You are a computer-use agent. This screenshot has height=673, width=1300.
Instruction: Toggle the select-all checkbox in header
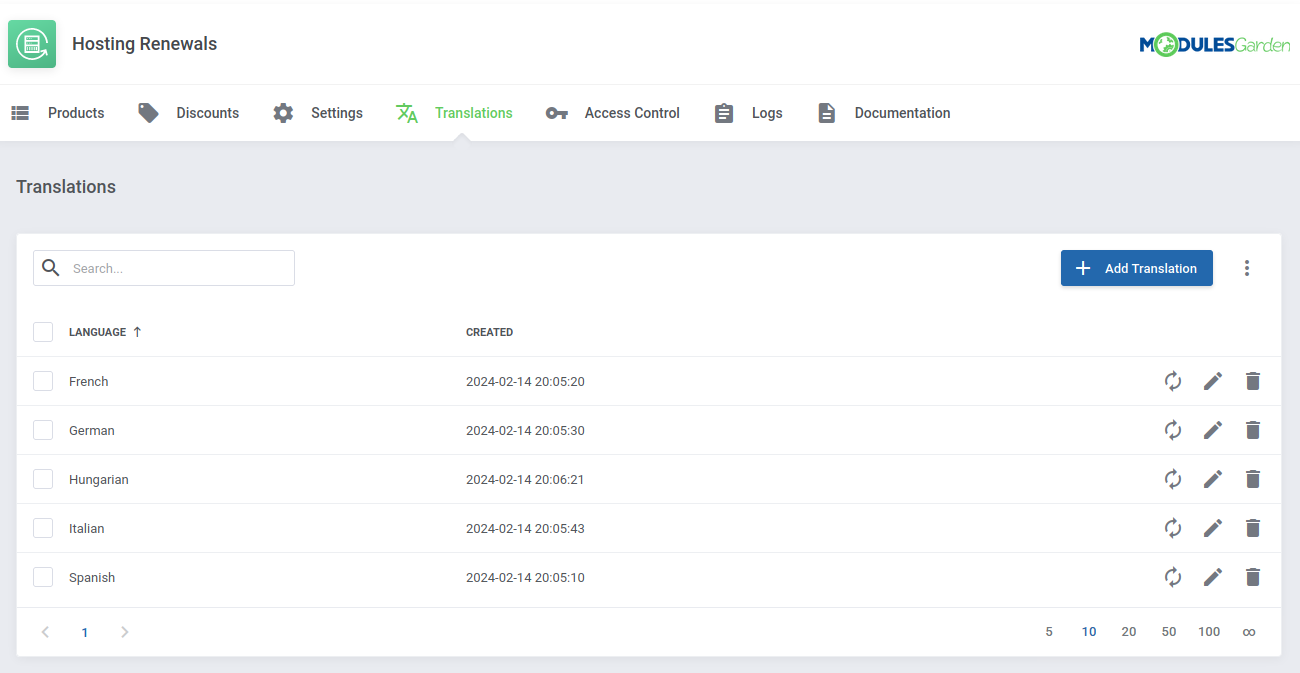(43, 332)
